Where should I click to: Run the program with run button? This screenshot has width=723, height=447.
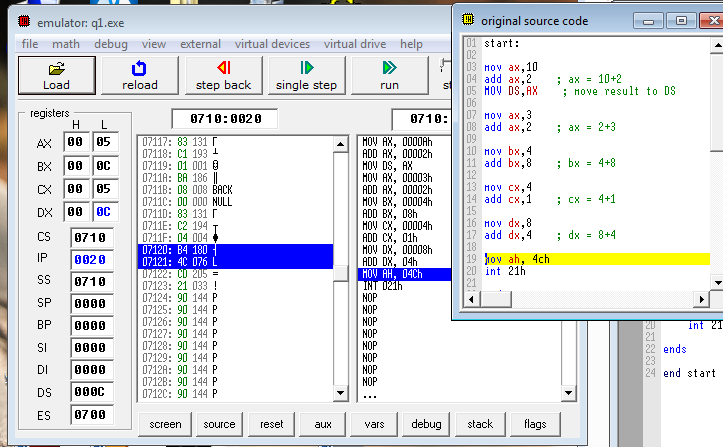pyautogui.click(x=389, y=75)
